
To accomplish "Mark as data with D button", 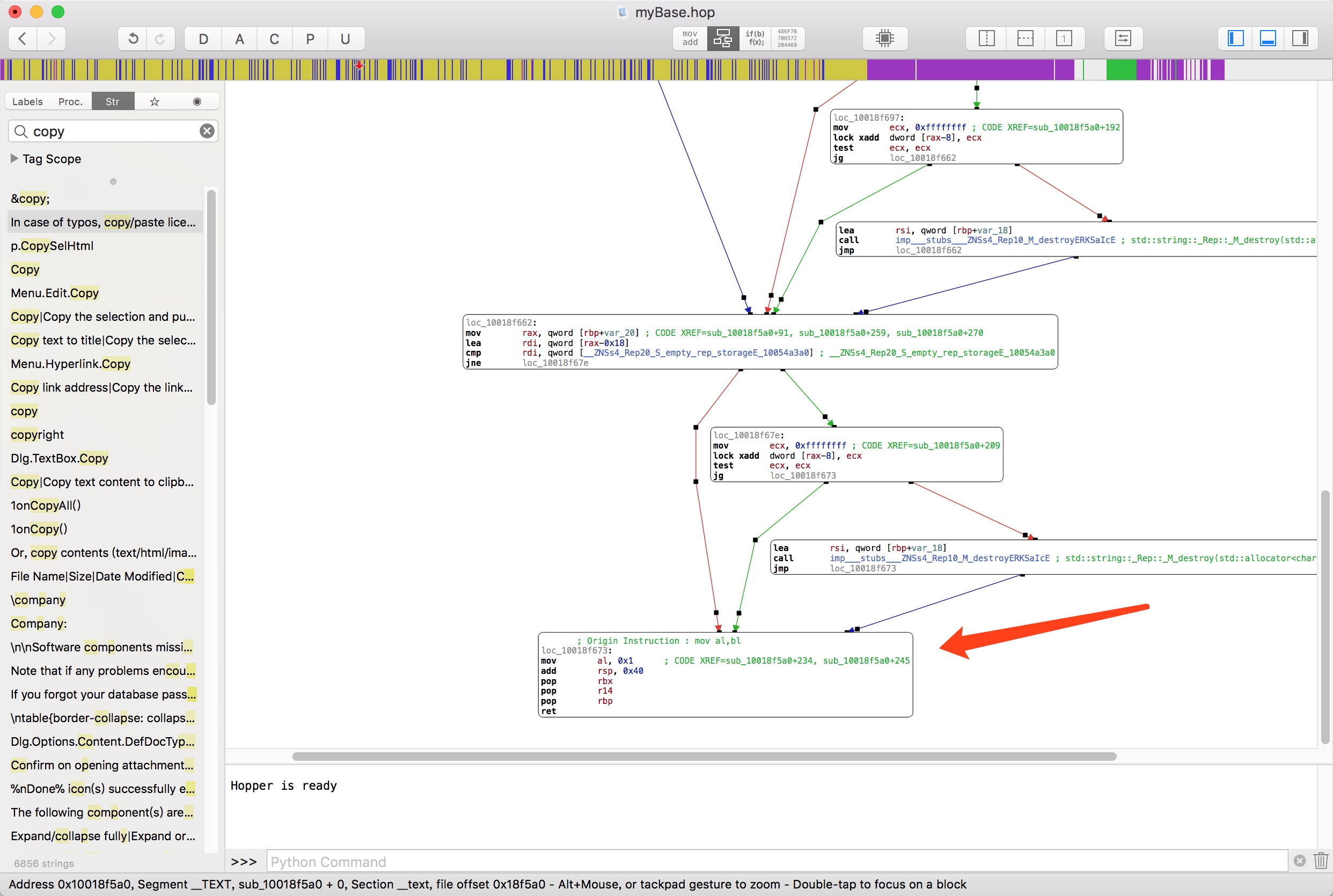I will [203, 39].
